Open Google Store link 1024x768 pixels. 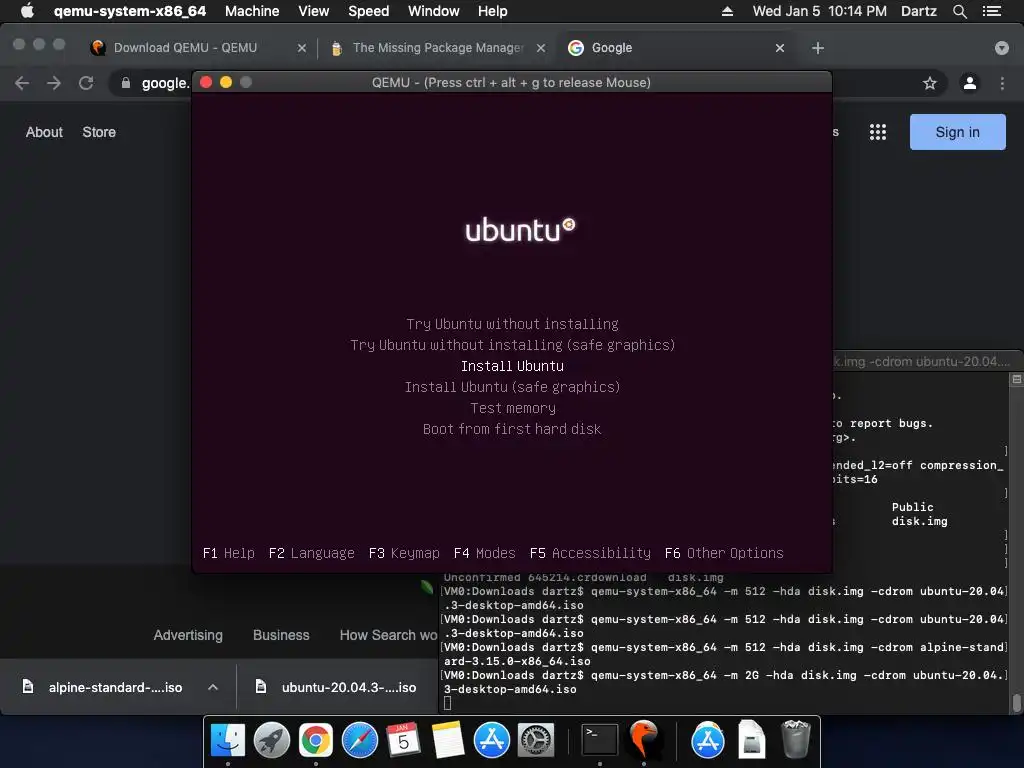(x=99, y=132)
